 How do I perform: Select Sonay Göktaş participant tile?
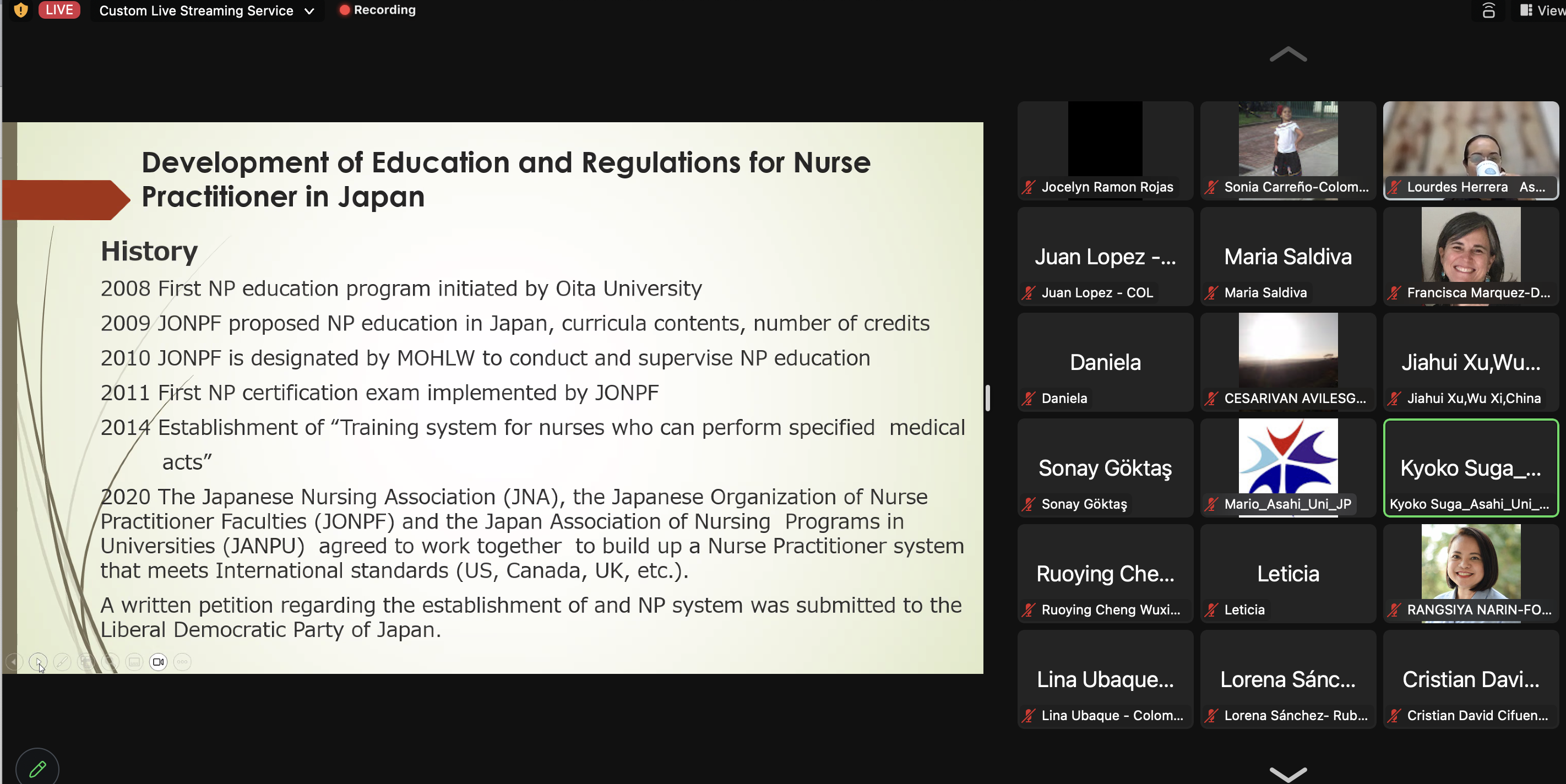(1105, 467)
